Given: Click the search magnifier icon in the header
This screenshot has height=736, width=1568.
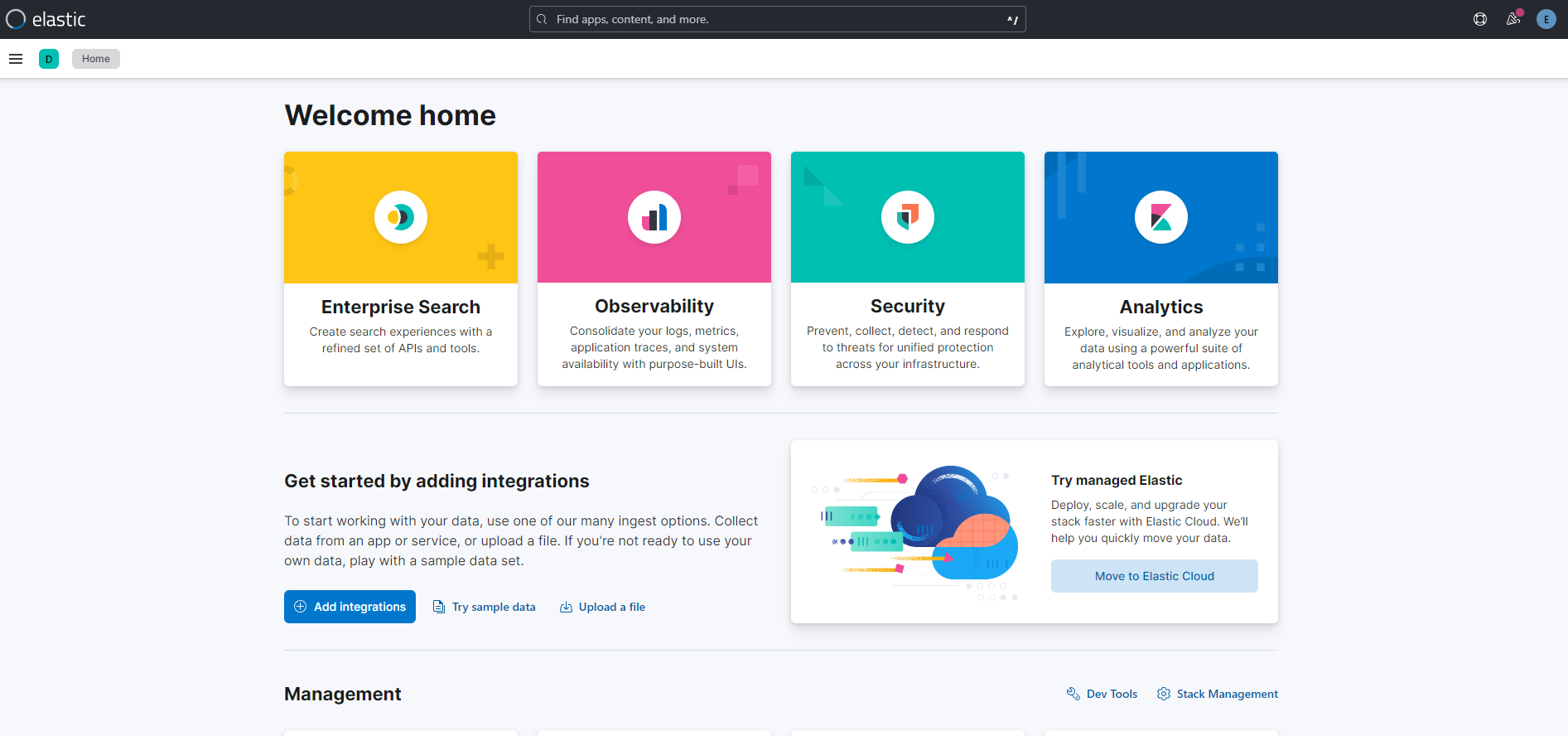Looking at the screenshot, I should click(542, 19).
